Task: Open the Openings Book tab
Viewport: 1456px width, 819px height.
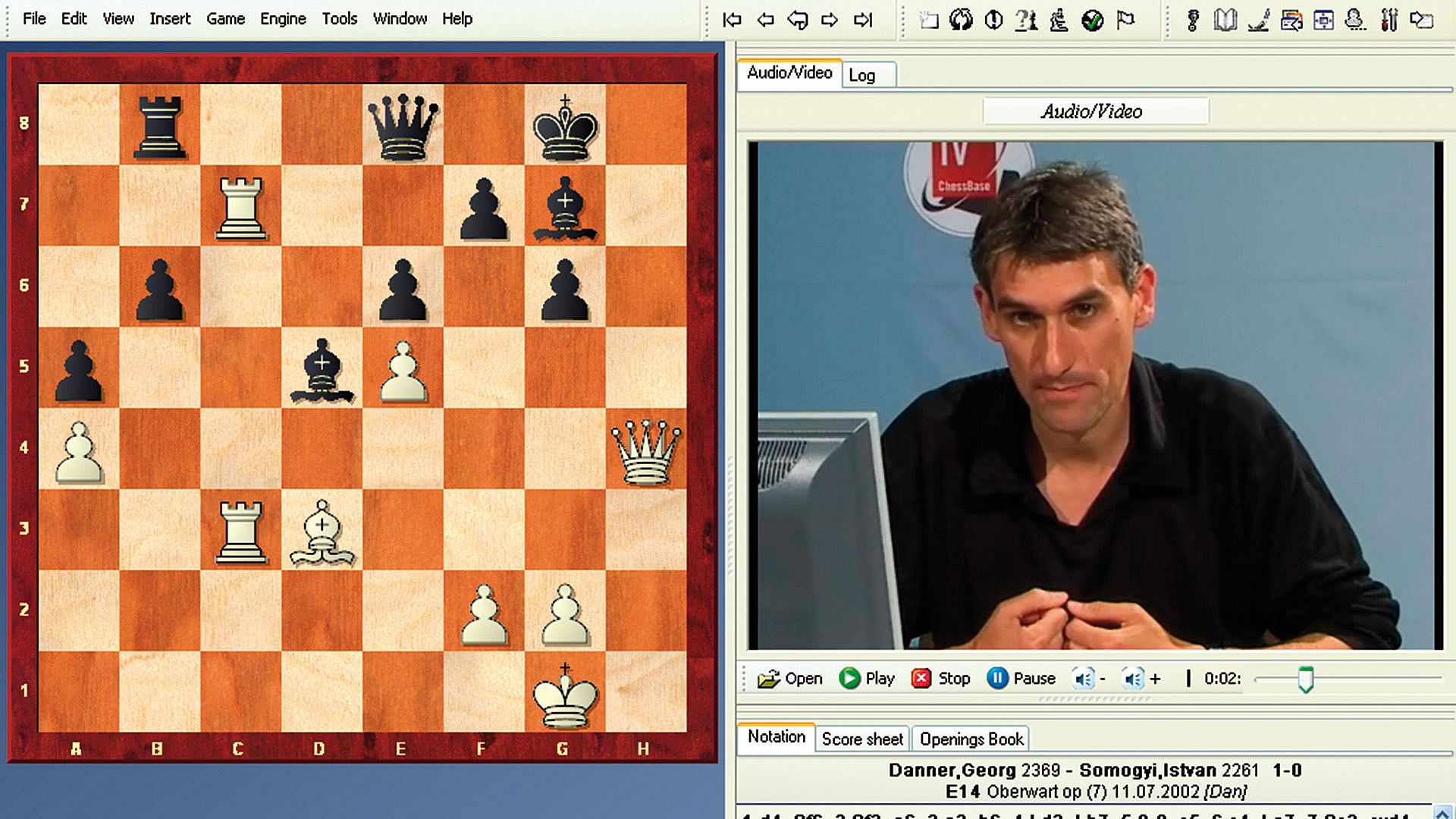Action: (971, 739)
